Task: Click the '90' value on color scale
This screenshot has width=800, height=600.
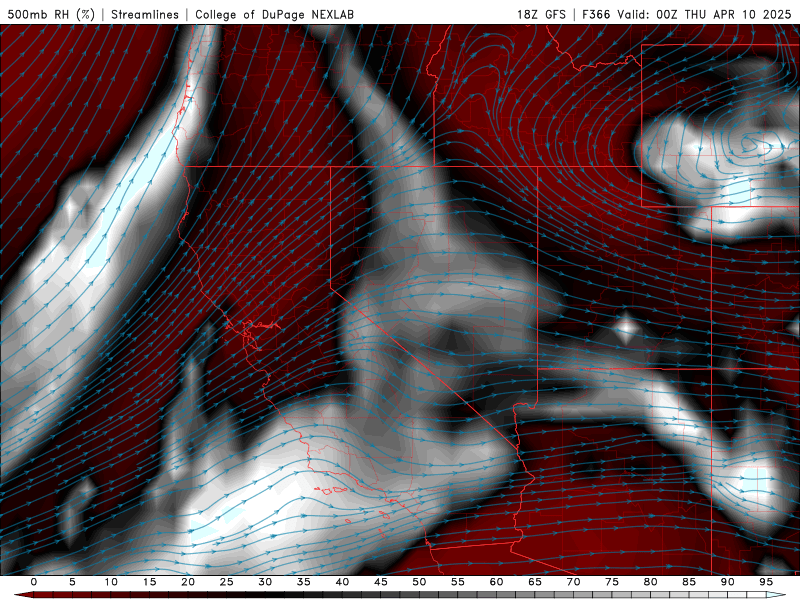Action: [727, 582]
